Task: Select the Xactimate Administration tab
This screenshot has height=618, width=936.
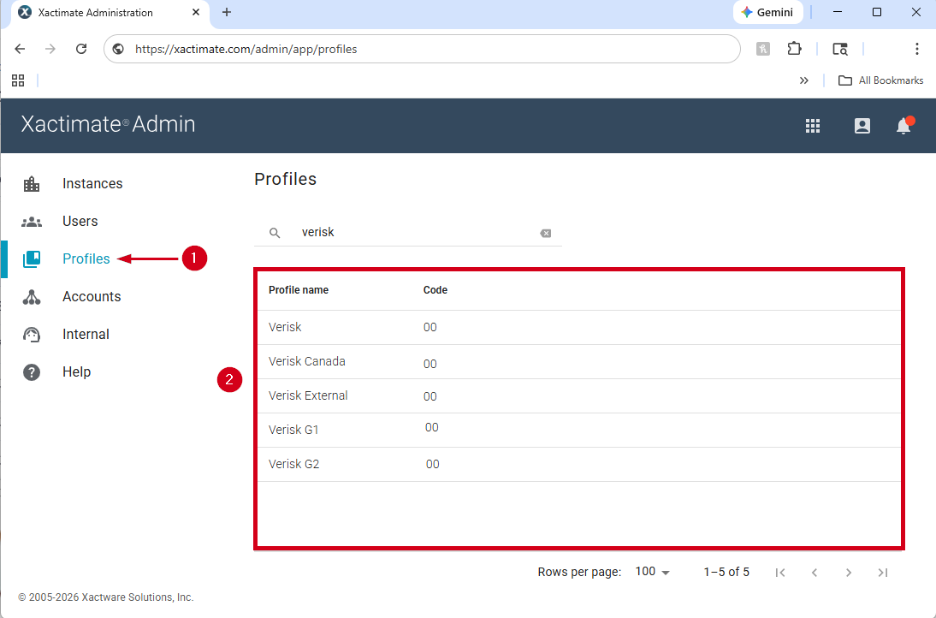Action: pos(110,13)
